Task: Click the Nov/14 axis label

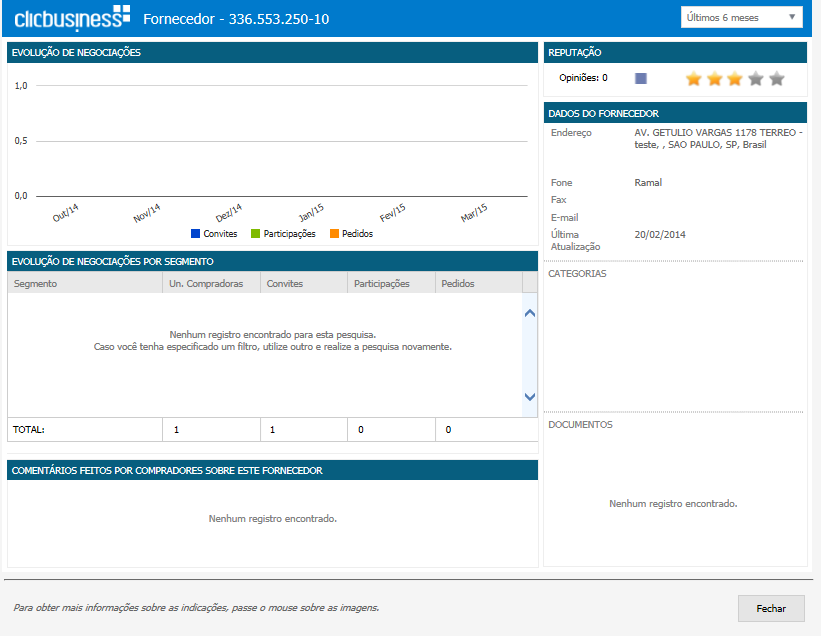Action: coord(147,213)
